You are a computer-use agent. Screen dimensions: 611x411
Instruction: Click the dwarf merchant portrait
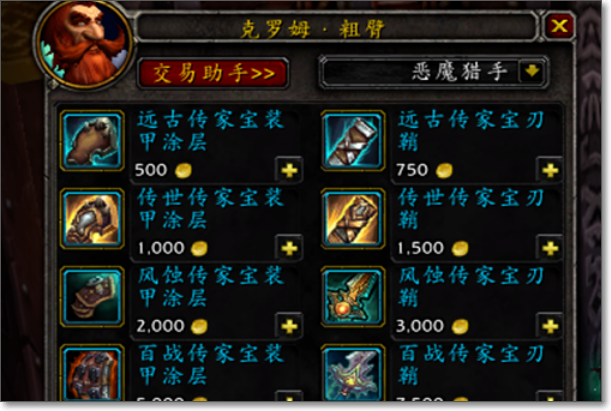(x=84, y=44)
